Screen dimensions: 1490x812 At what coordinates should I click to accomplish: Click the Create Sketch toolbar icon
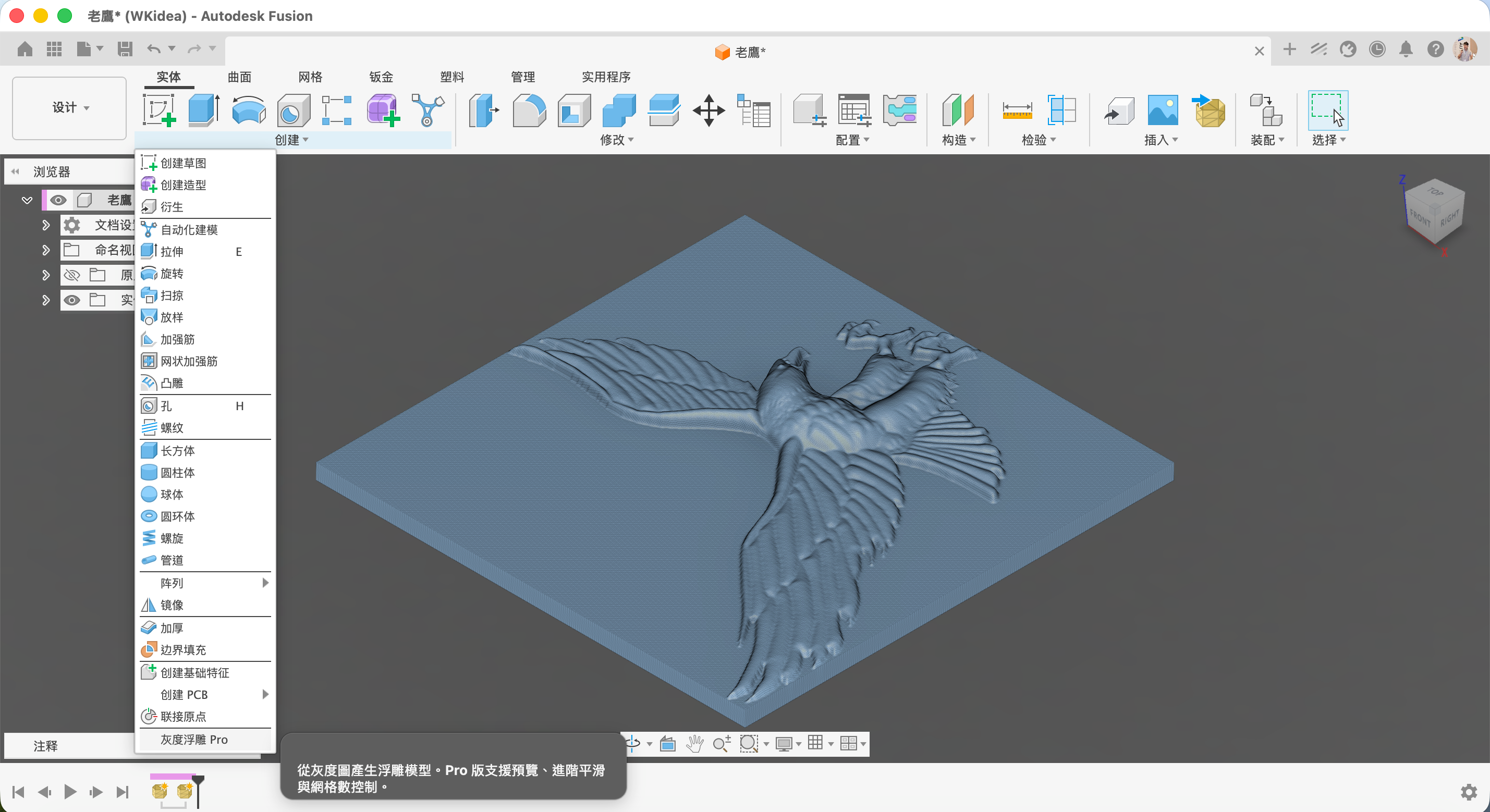159,110
